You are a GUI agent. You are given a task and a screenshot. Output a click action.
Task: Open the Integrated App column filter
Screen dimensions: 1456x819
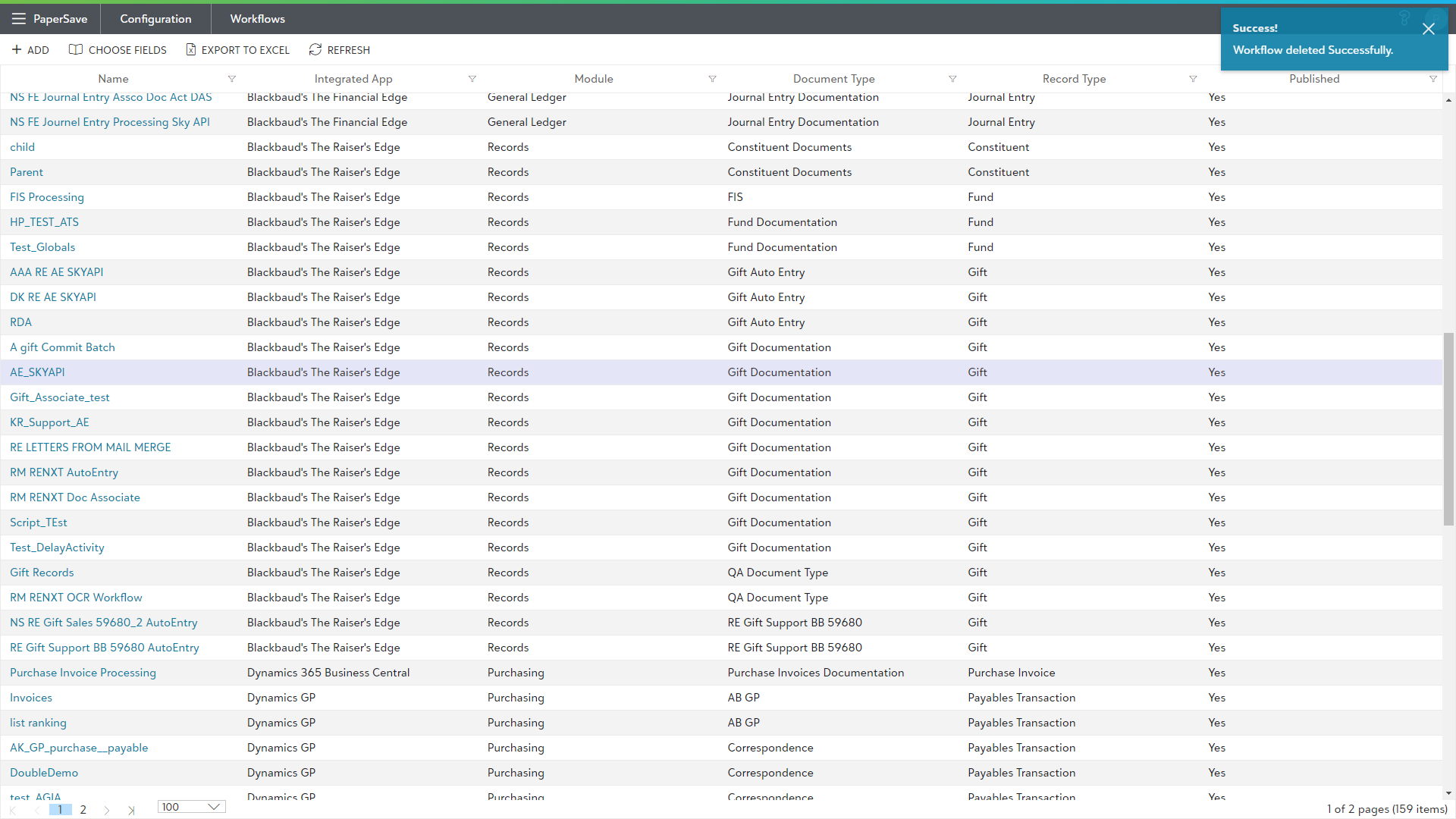[x=472, y=79]
